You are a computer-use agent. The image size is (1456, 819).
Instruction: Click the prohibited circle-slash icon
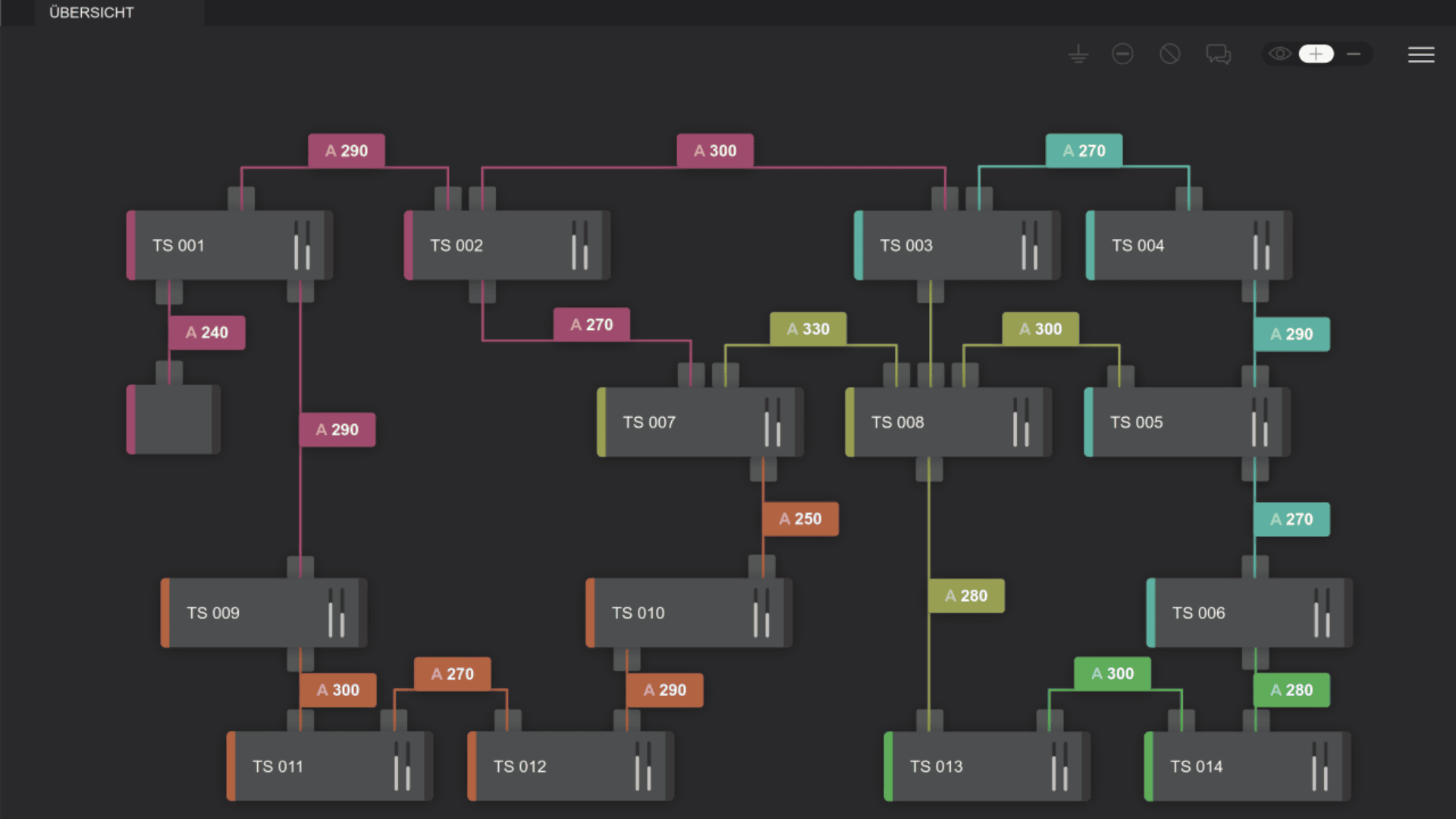1170,54
